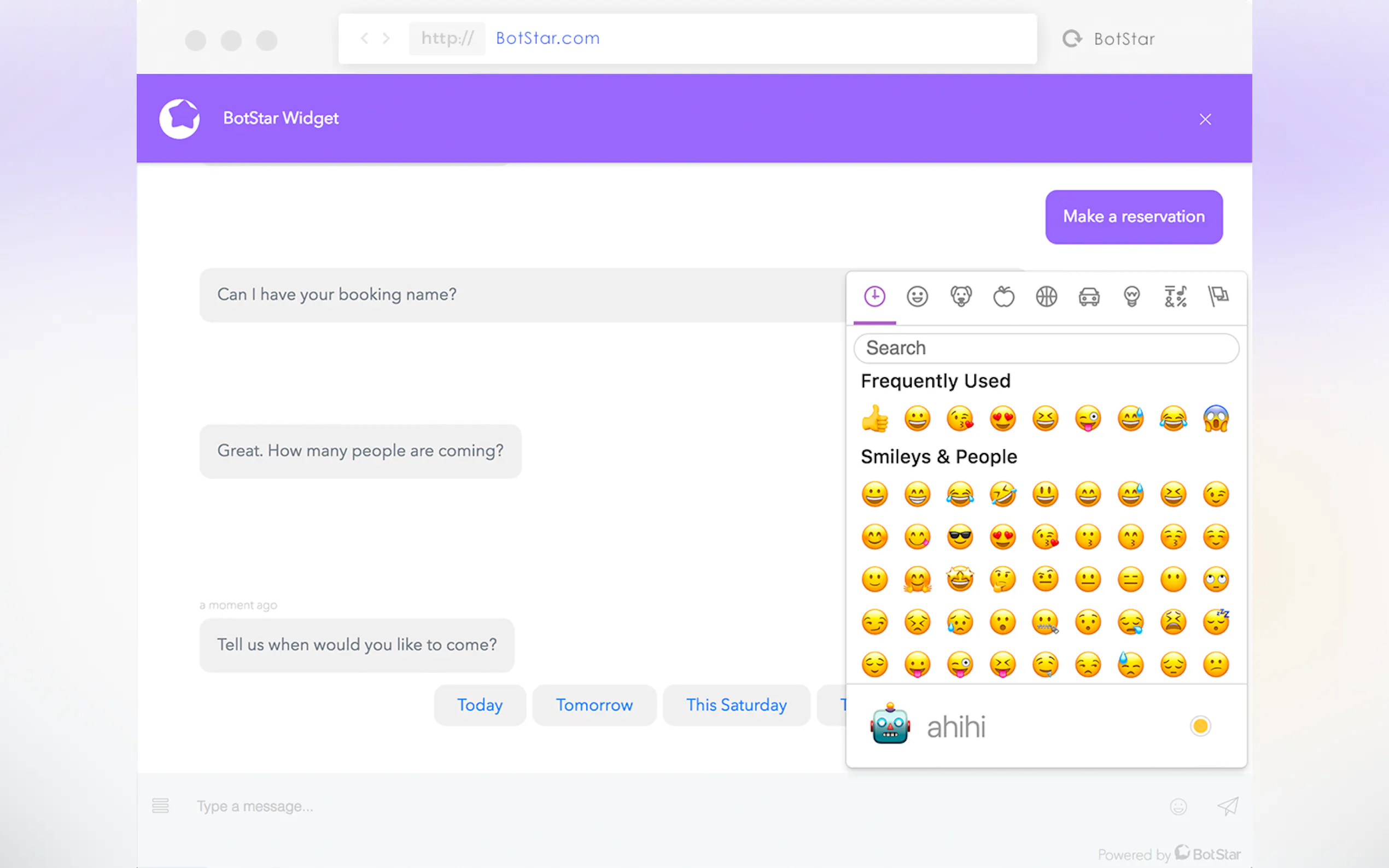Click the browser reload icon
The image size is (1389, 868).
tap(1071, 38)
